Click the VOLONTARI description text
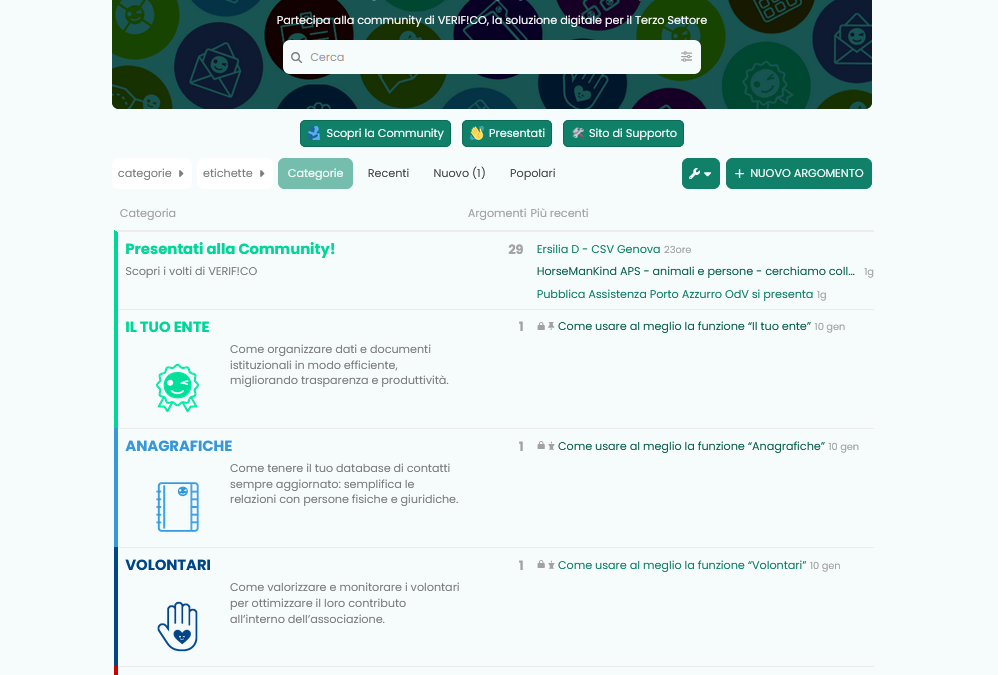 [344, 603]
